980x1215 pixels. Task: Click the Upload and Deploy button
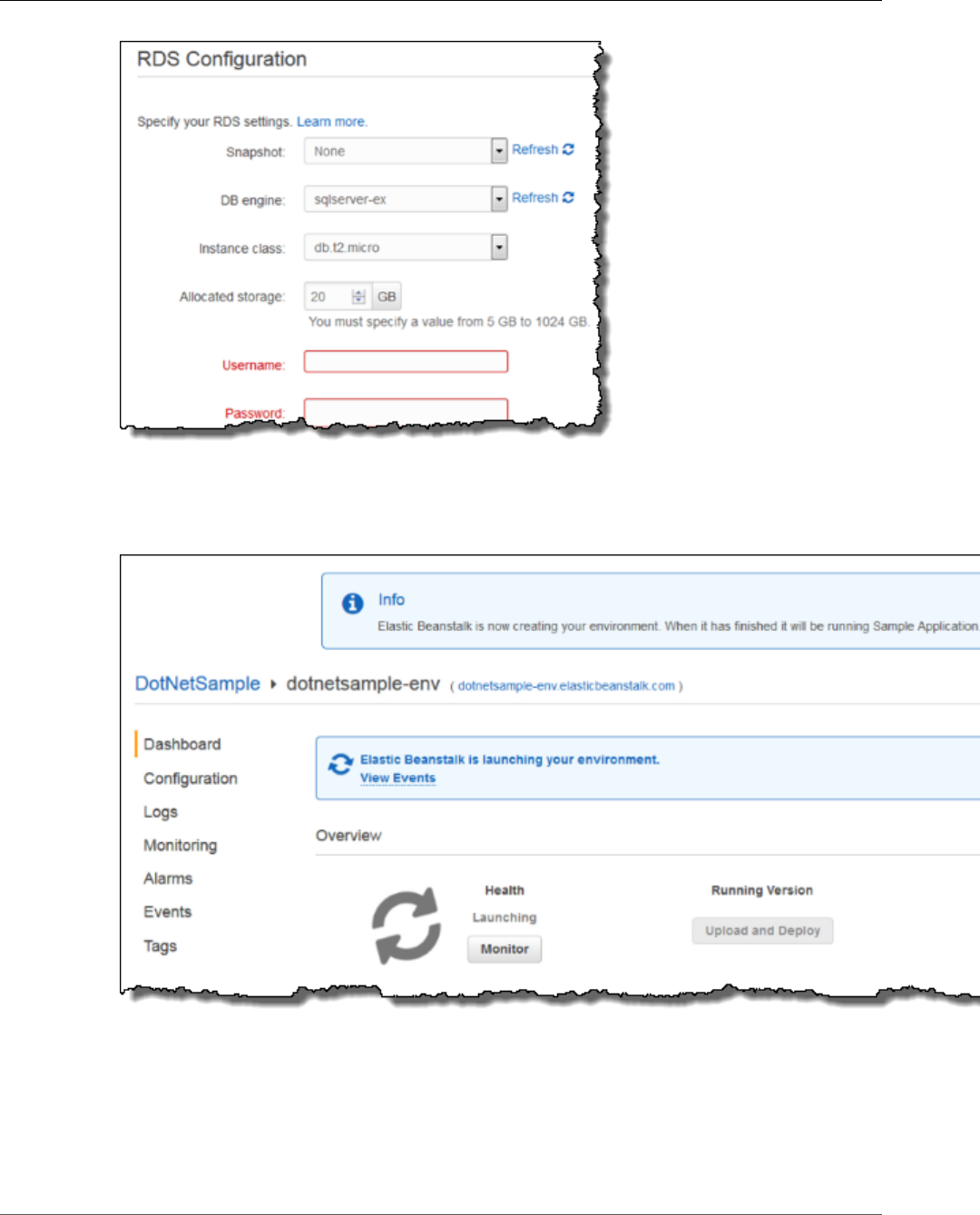pos(762,931)
